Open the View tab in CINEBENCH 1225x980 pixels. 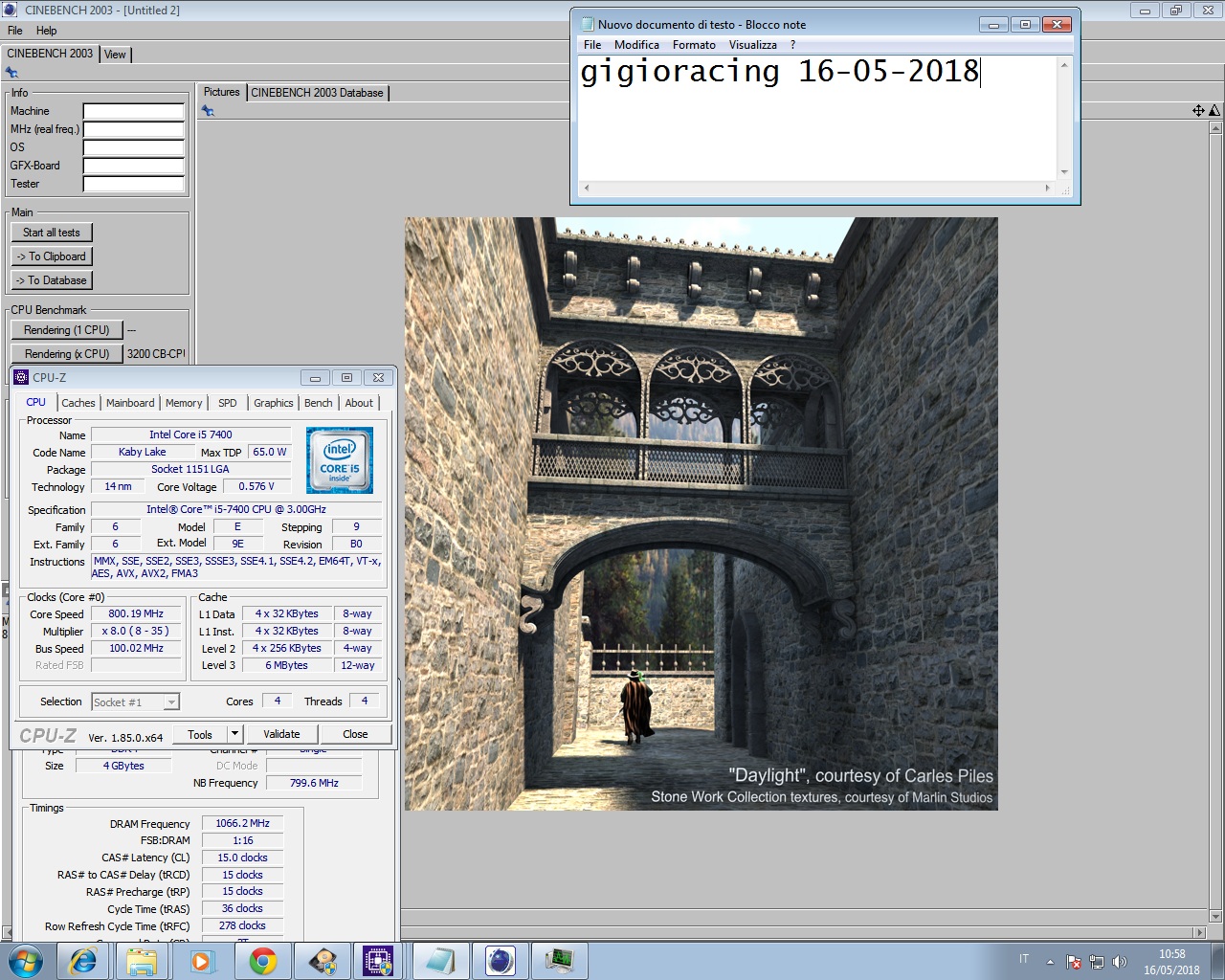coord(115,55)
